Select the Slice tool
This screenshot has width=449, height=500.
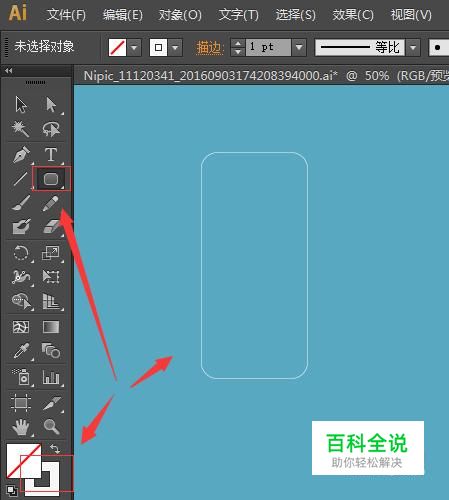coord(52,403)
